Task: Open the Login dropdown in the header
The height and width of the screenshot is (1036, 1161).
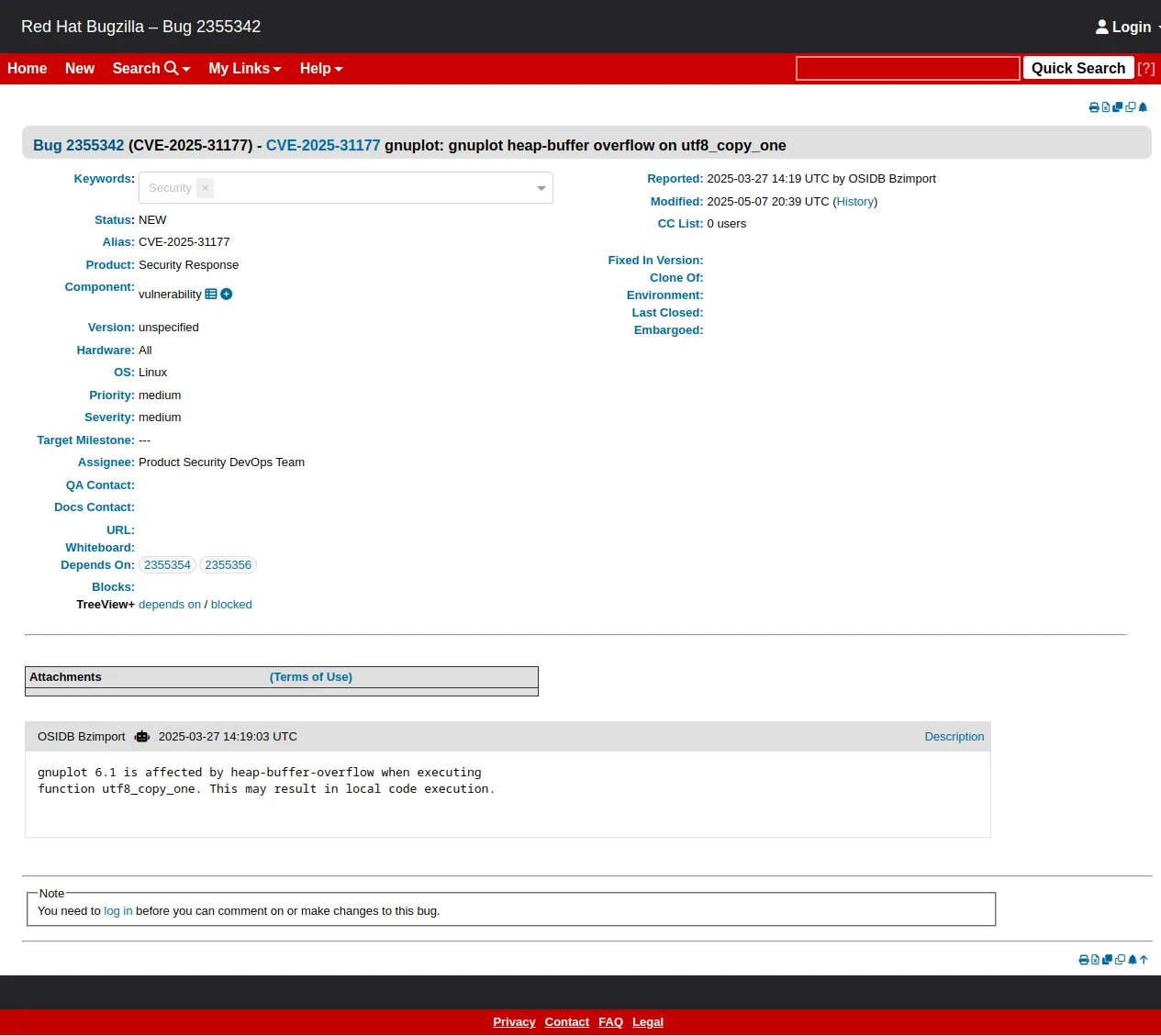Action: [x=1128, y=27]
